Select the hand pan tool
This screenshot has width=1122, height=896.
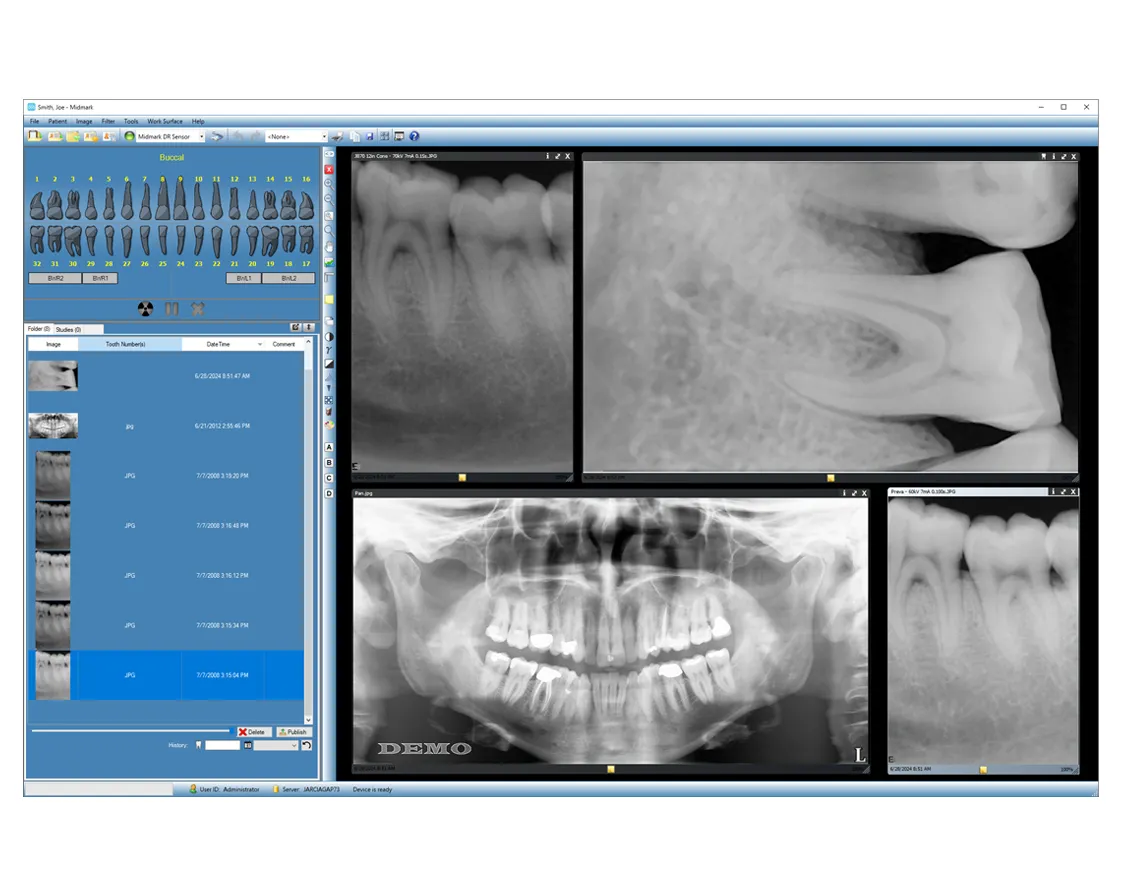click(x=329, y=246)
